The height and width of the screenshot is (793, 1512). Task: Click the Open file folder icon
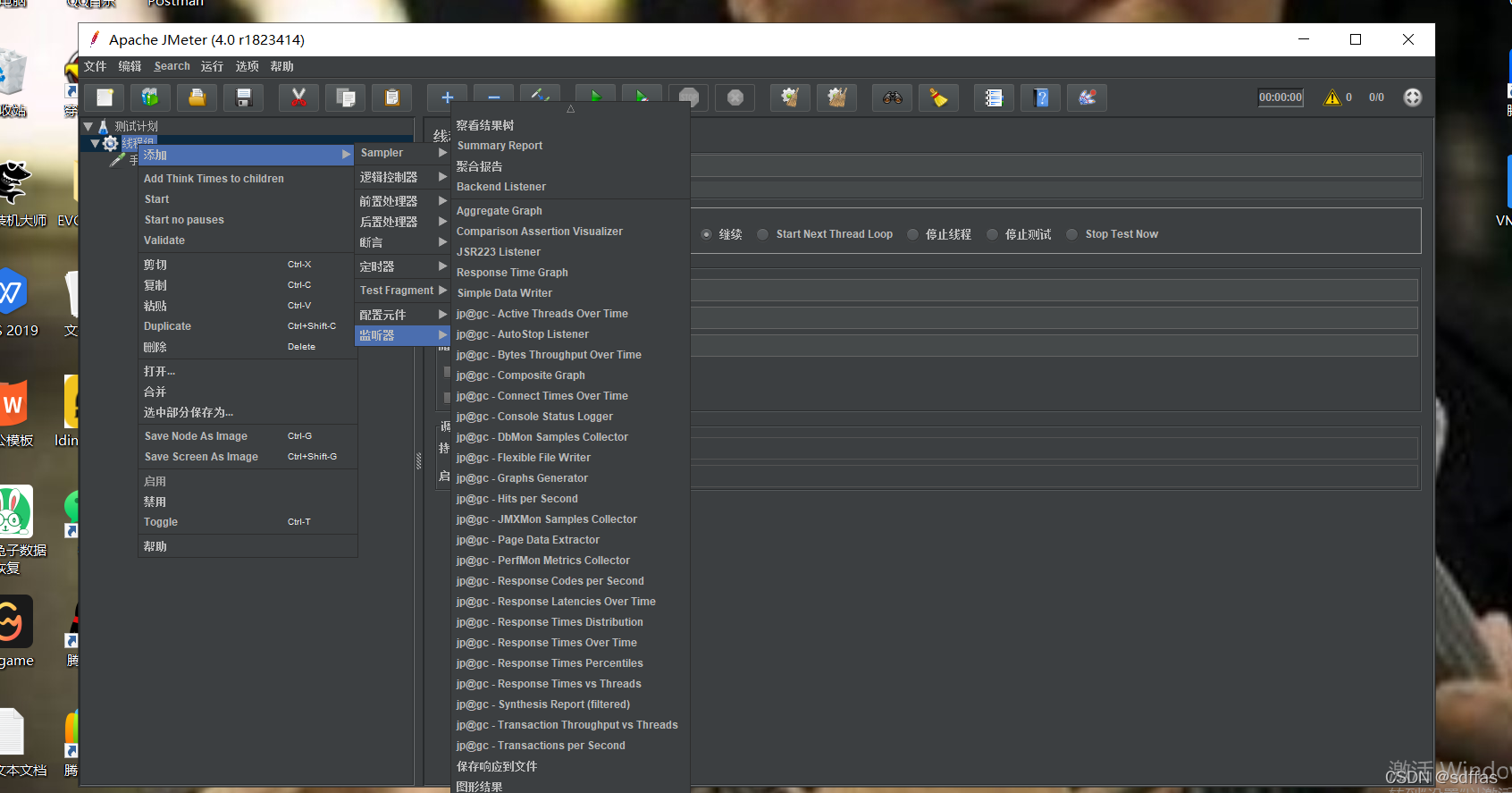tap(197, 97)
